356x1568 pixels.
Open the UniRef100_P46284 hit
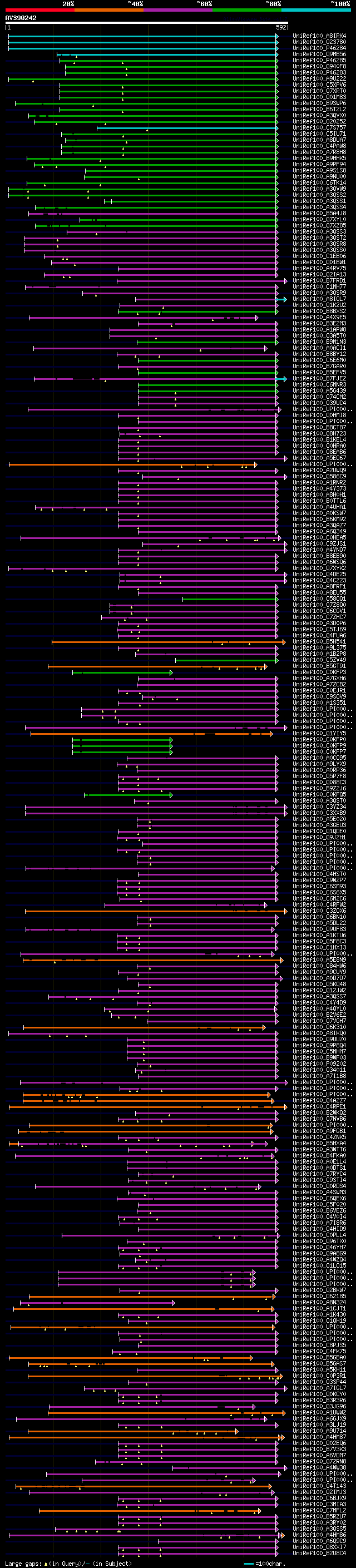tap(319, 48)
